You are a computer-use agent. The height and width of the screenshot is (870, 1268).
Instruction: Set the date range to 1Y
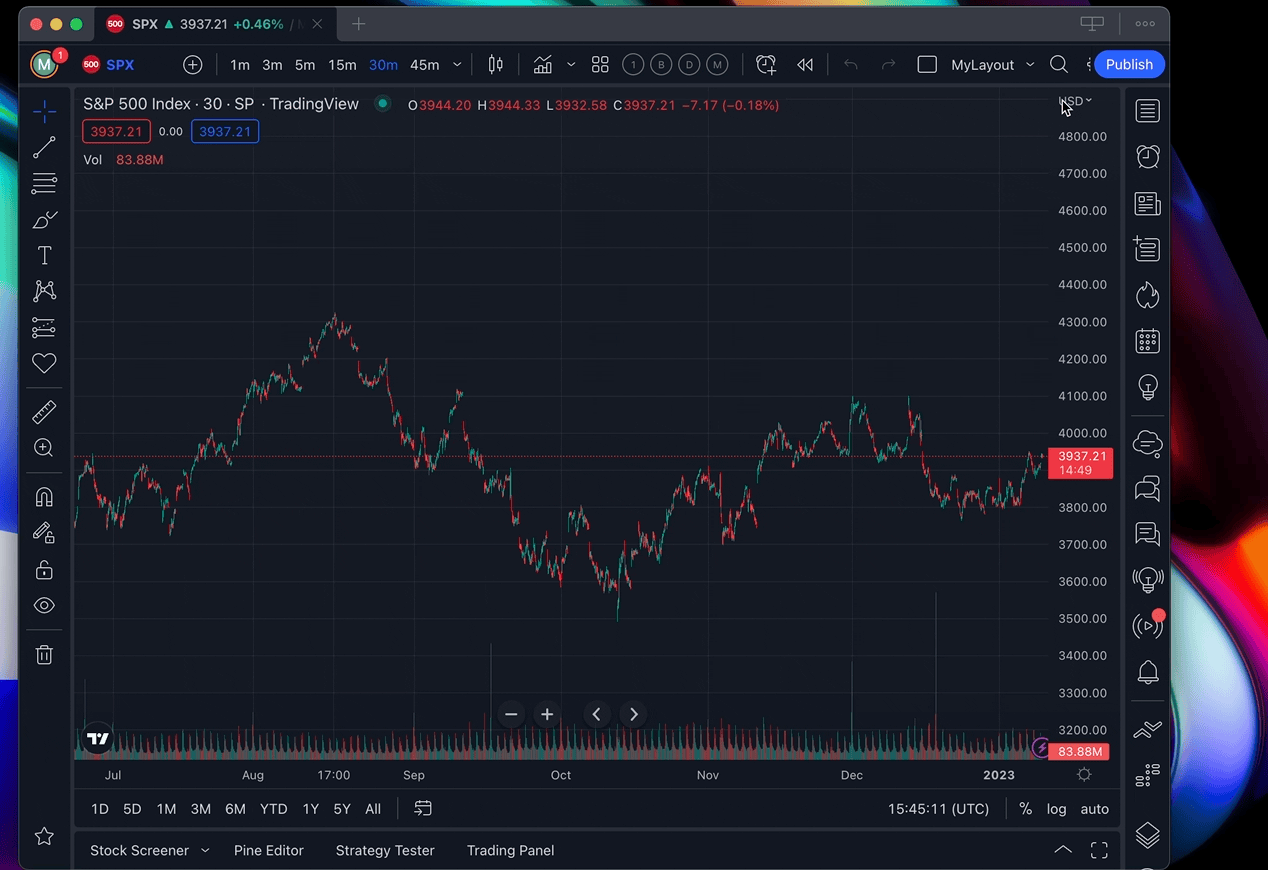click(x=310, y=809)
